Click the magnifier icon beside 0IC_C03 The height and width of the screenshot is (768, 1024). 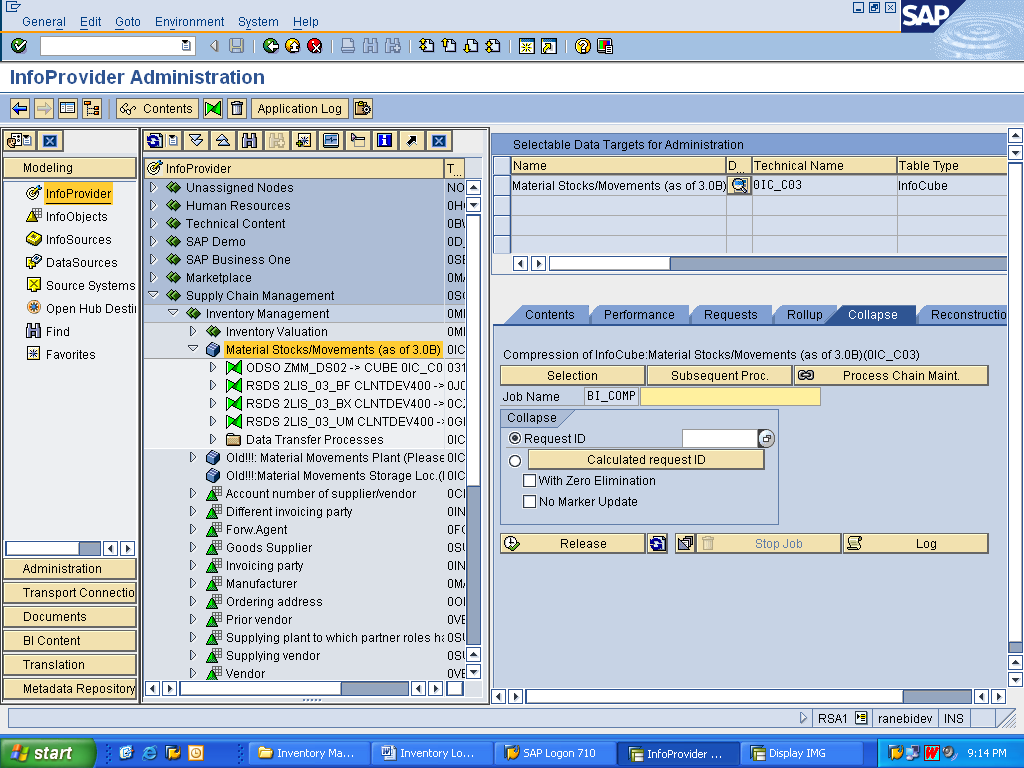[x=739, y=185]
